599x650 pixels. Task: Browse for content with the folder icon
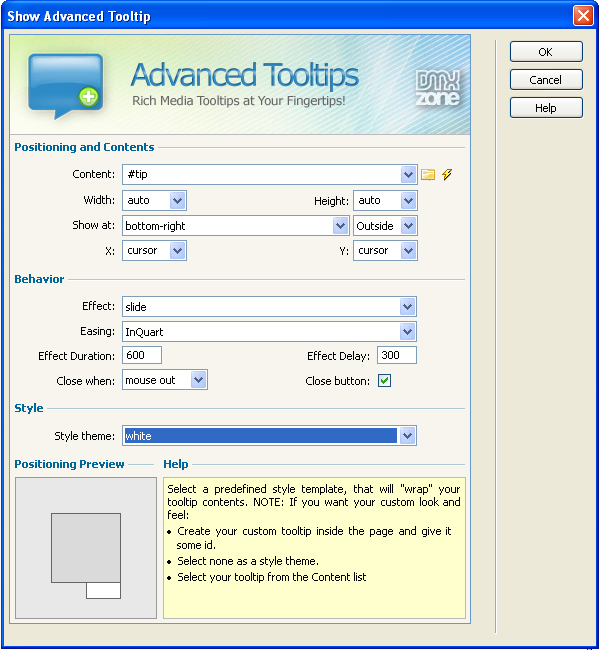(428, 175)
